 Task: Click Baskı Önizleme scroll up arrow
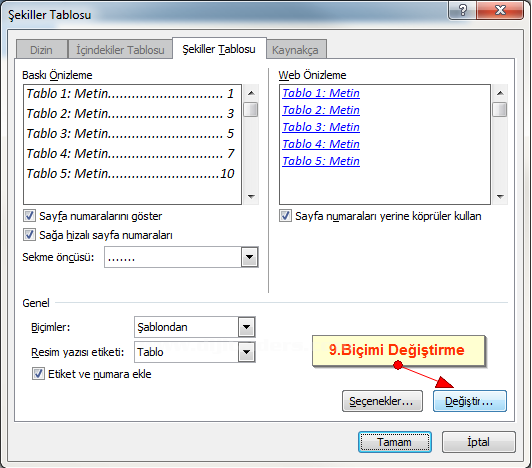251,93
